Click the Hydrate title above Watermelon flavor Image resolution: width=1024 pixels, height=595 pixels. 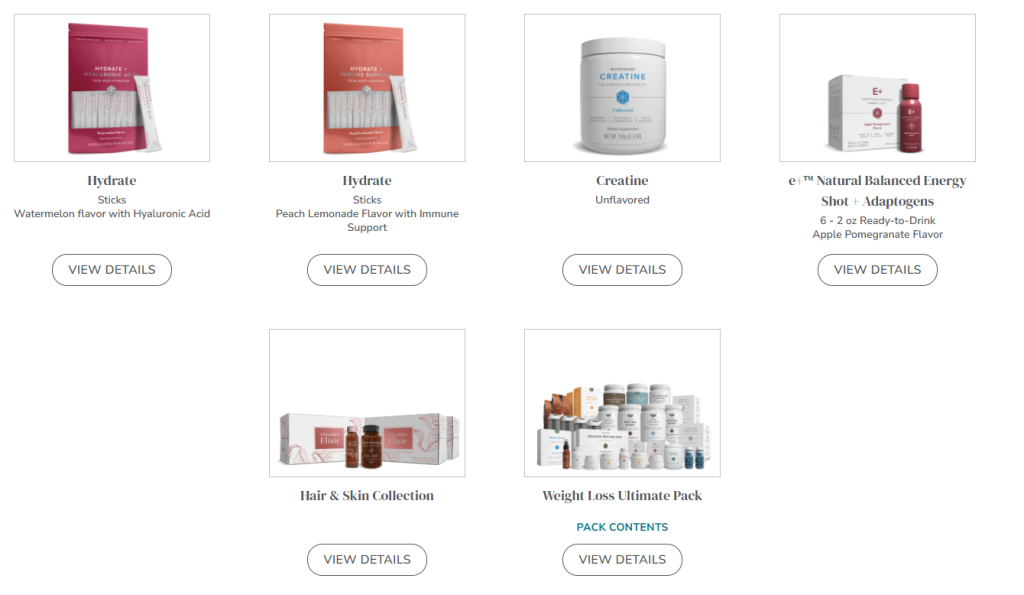112,180
